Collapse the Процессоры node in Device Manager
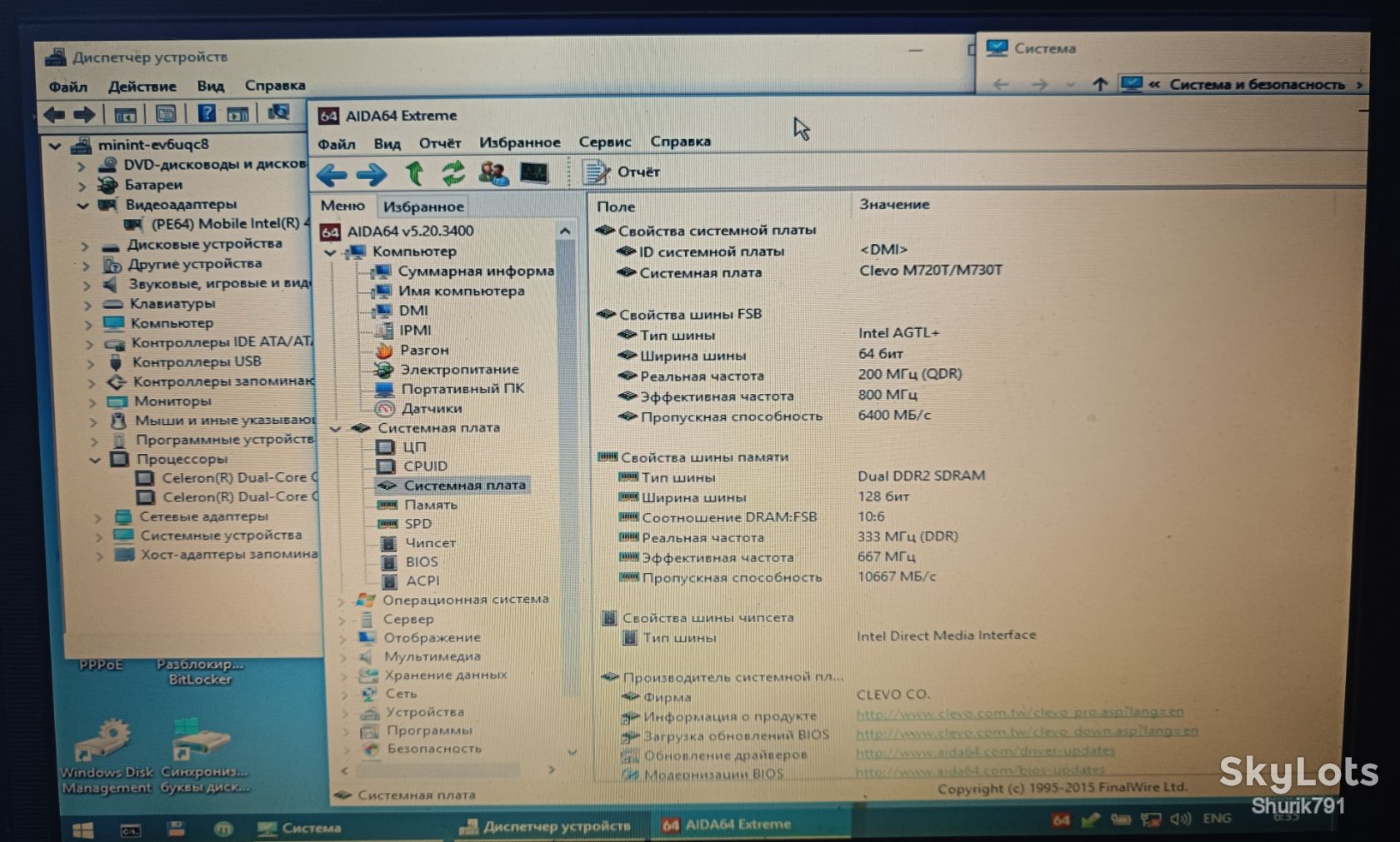1400x842 pixels. click(x=94, y=460)
